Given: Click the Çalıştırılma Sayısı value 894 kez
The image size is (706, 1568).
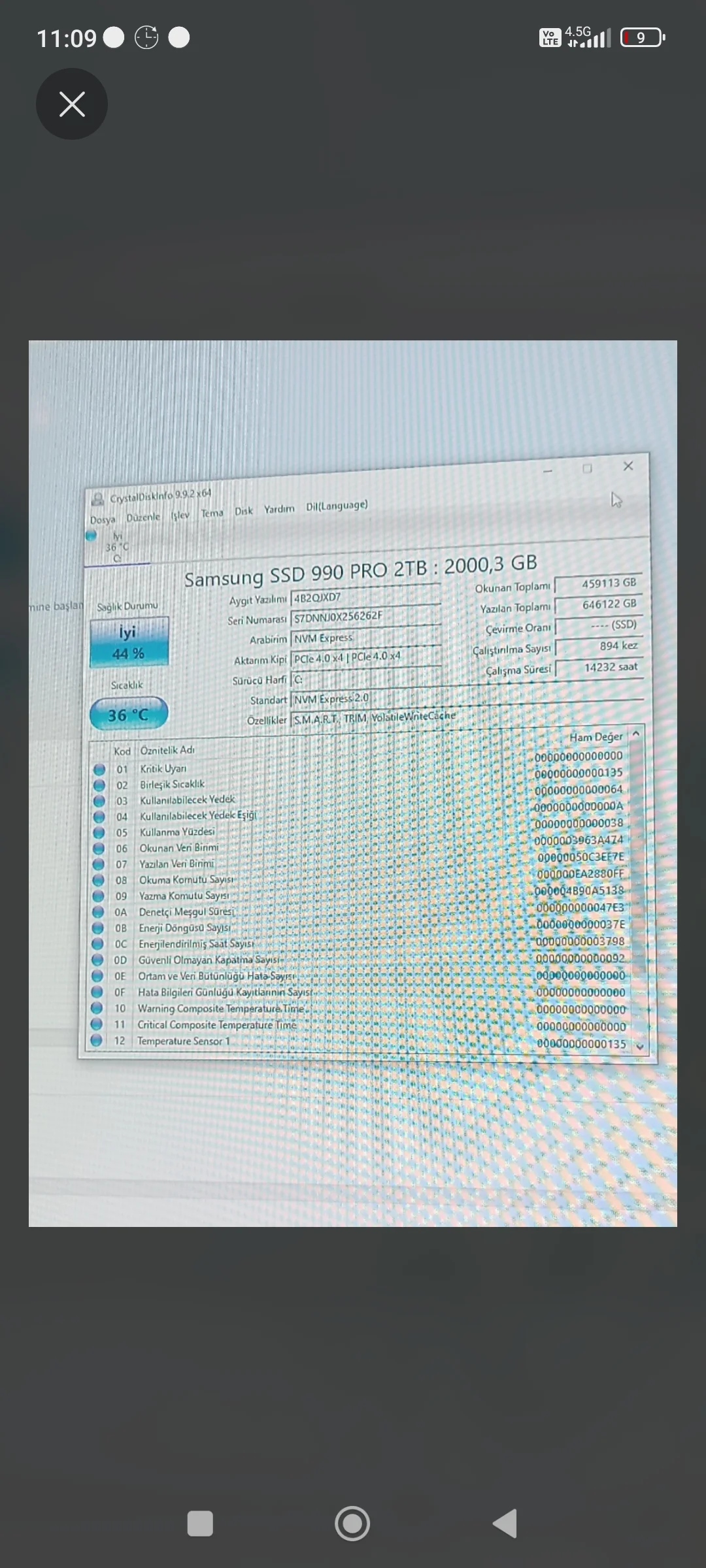Looking at the screenshot, I should 599,646.
